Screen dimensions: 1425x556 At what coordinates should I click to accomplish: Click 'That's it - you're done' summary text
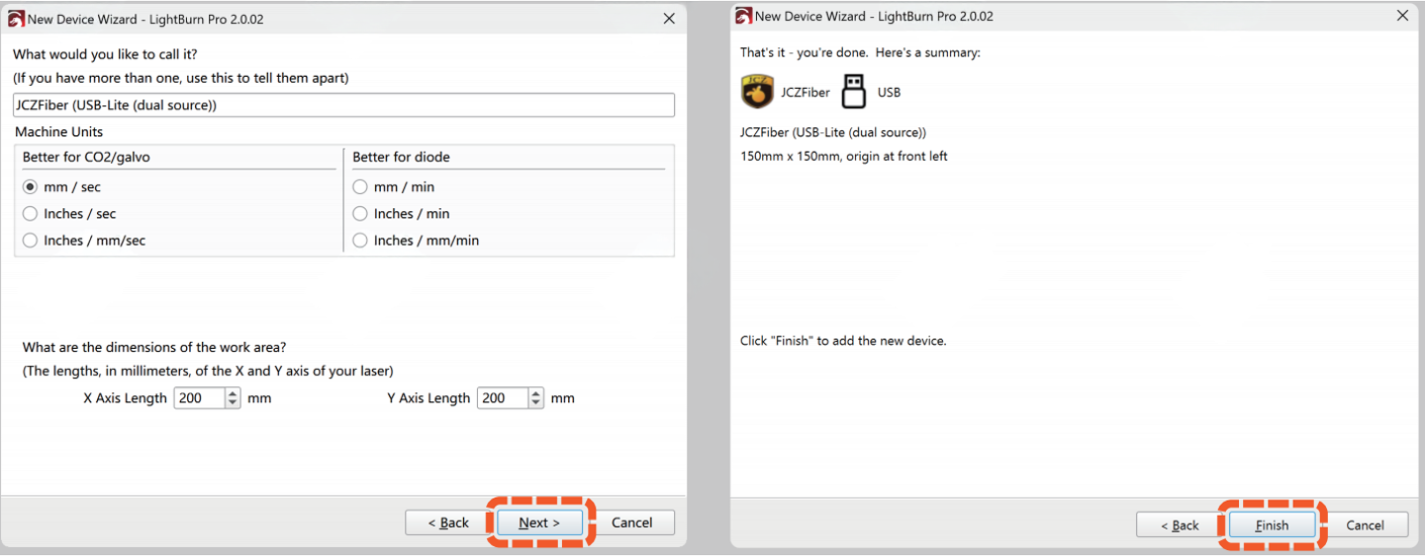860,52
